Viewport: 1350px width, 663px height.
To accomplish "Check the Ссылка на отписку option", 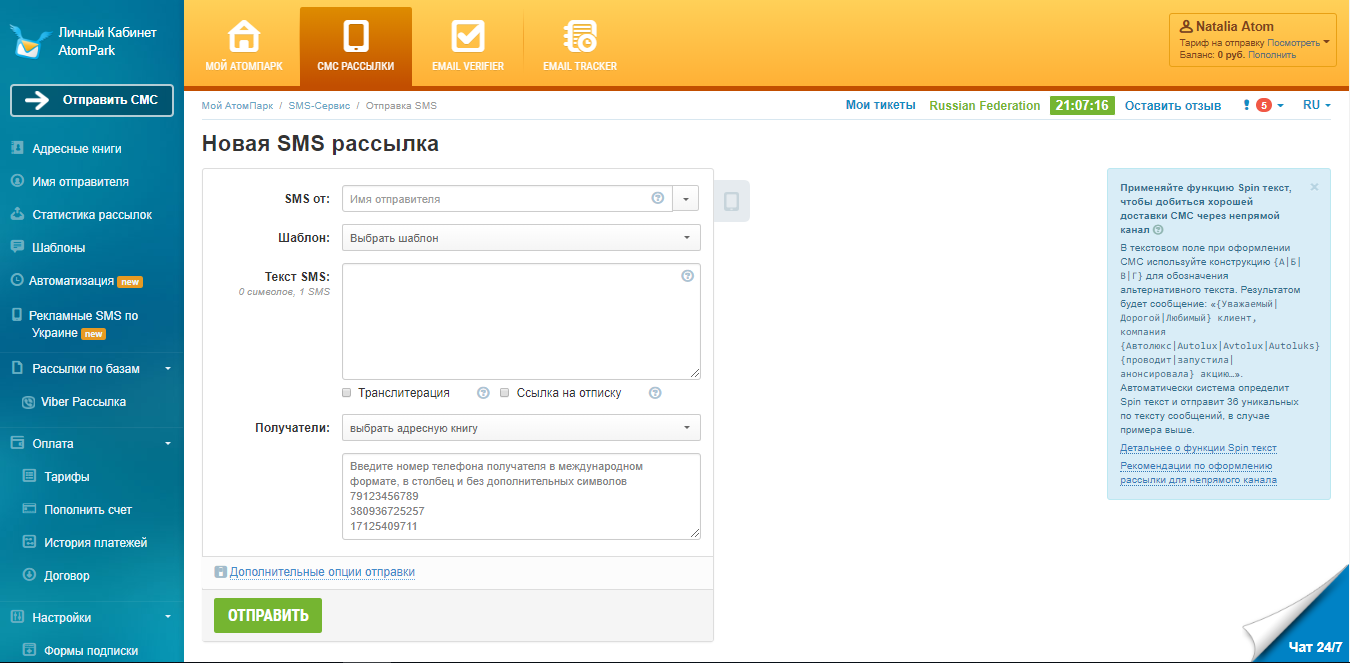I will click(505, 393).
